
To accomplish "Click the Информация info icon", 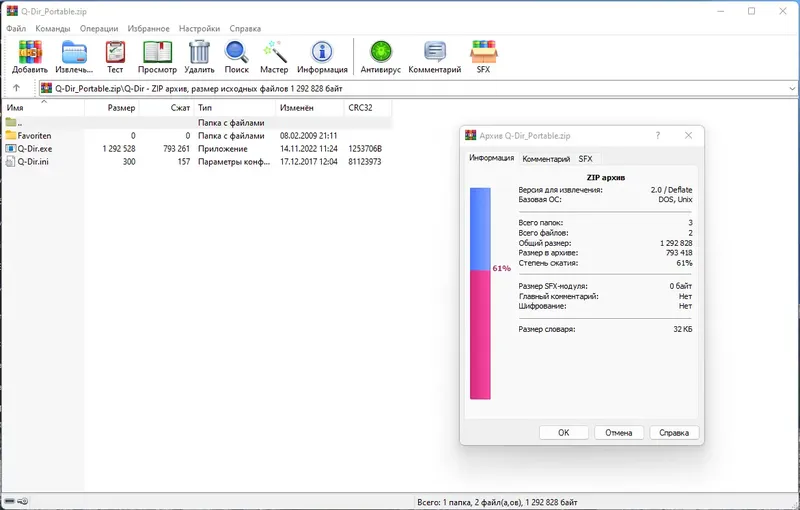I will click(322, 52).
